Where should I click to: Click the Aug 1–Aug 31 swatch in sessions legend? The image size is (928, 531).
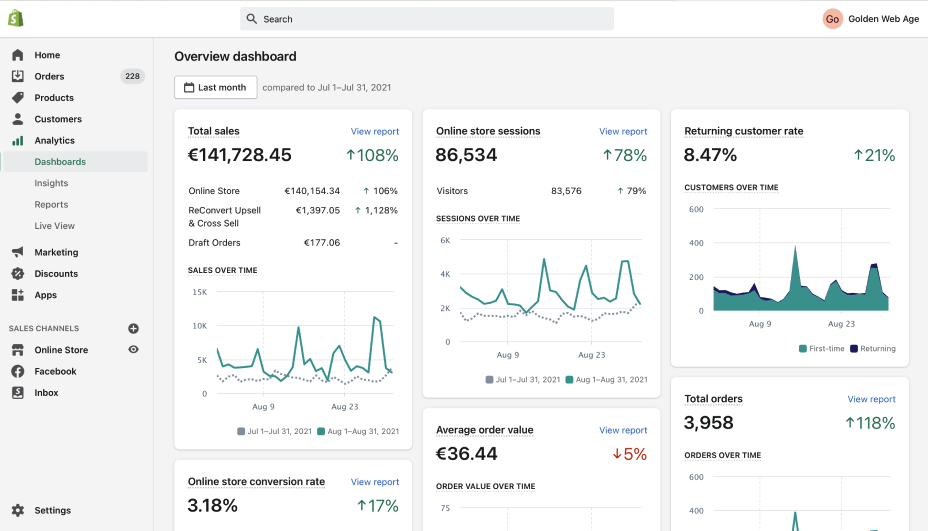pos(569,380)
